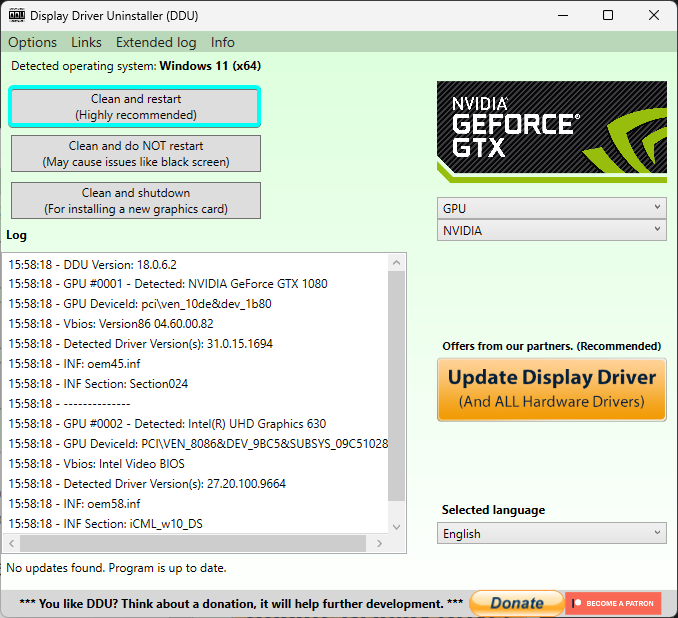Click the log dashed separator line
The image size is (678, 618).
click(x=69, y=403)
